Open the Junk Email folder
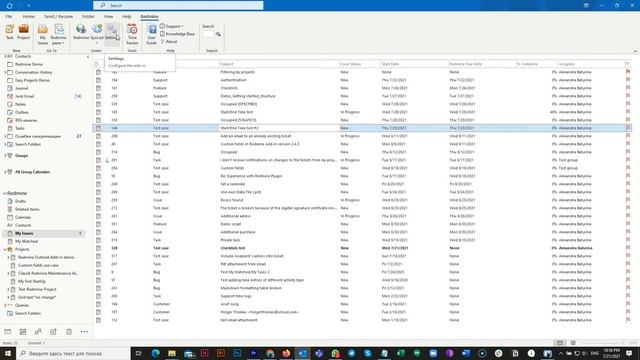 point(24,96)
